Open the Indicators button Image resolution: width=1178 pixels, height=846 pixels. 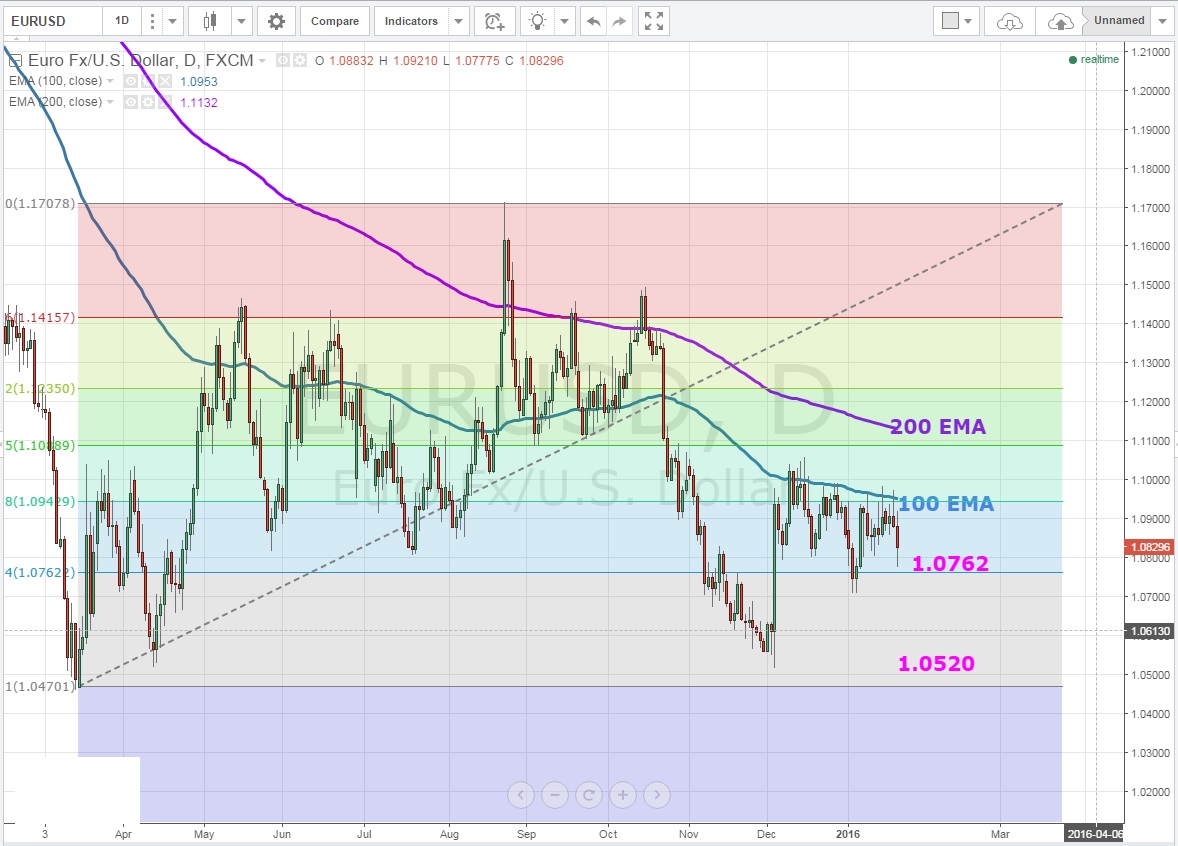411,21
